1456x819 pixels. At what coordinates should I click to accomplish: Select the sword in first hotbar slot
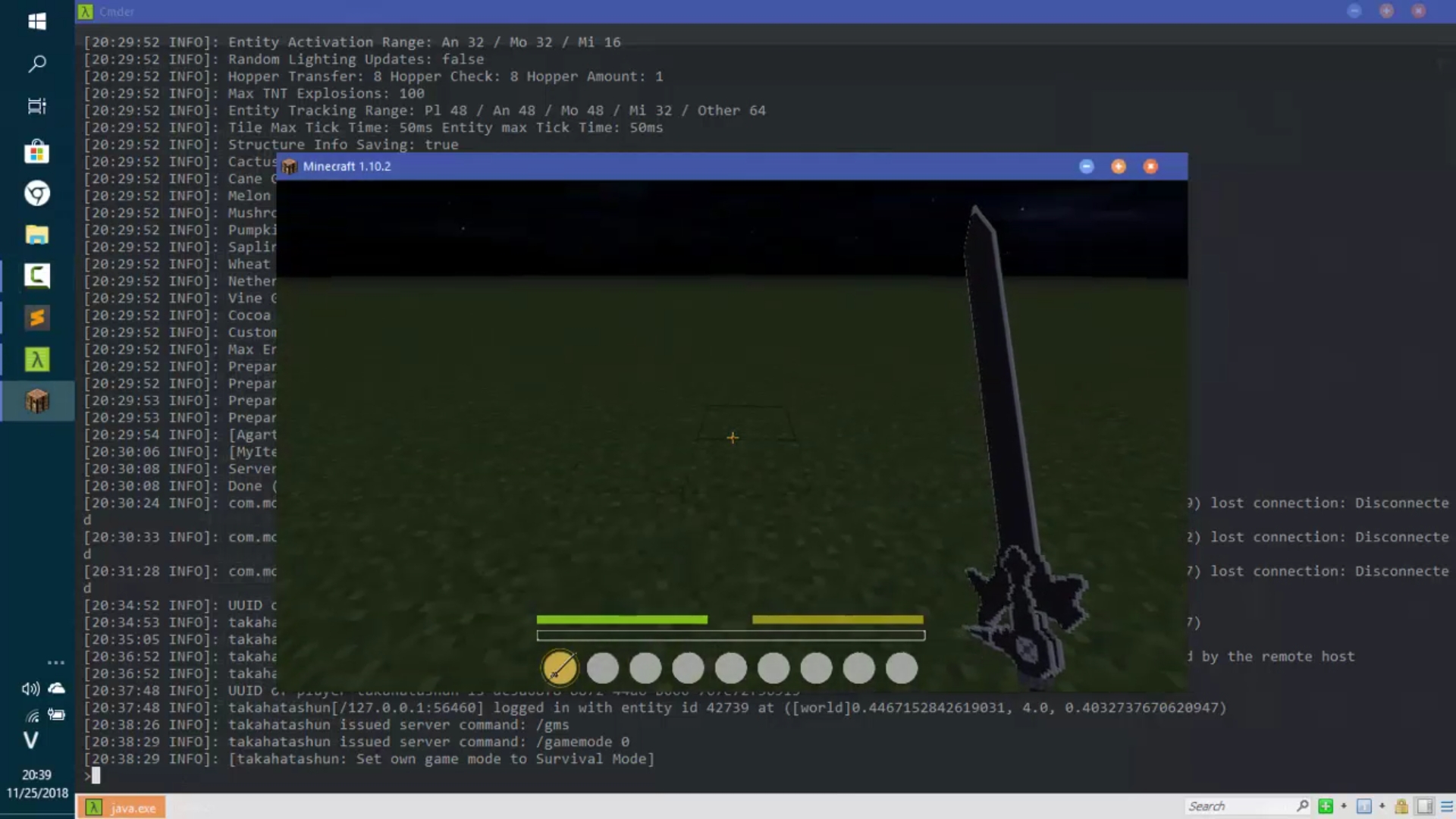(x=560, y=668)
